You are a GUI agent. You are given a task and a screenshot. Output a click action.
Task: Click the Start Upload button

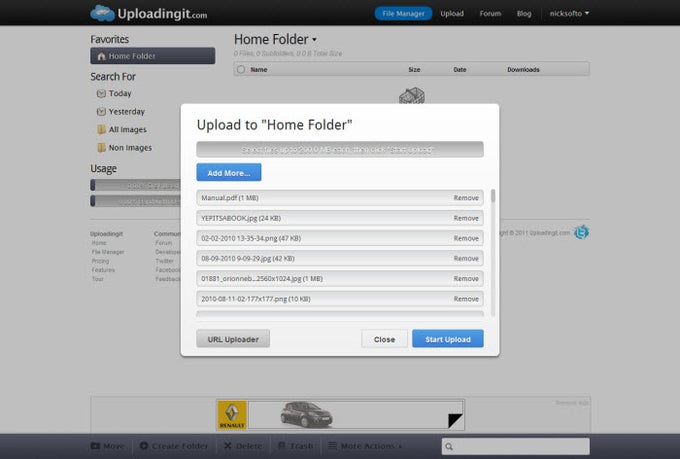pyautogui.click(x=448, y=339)
